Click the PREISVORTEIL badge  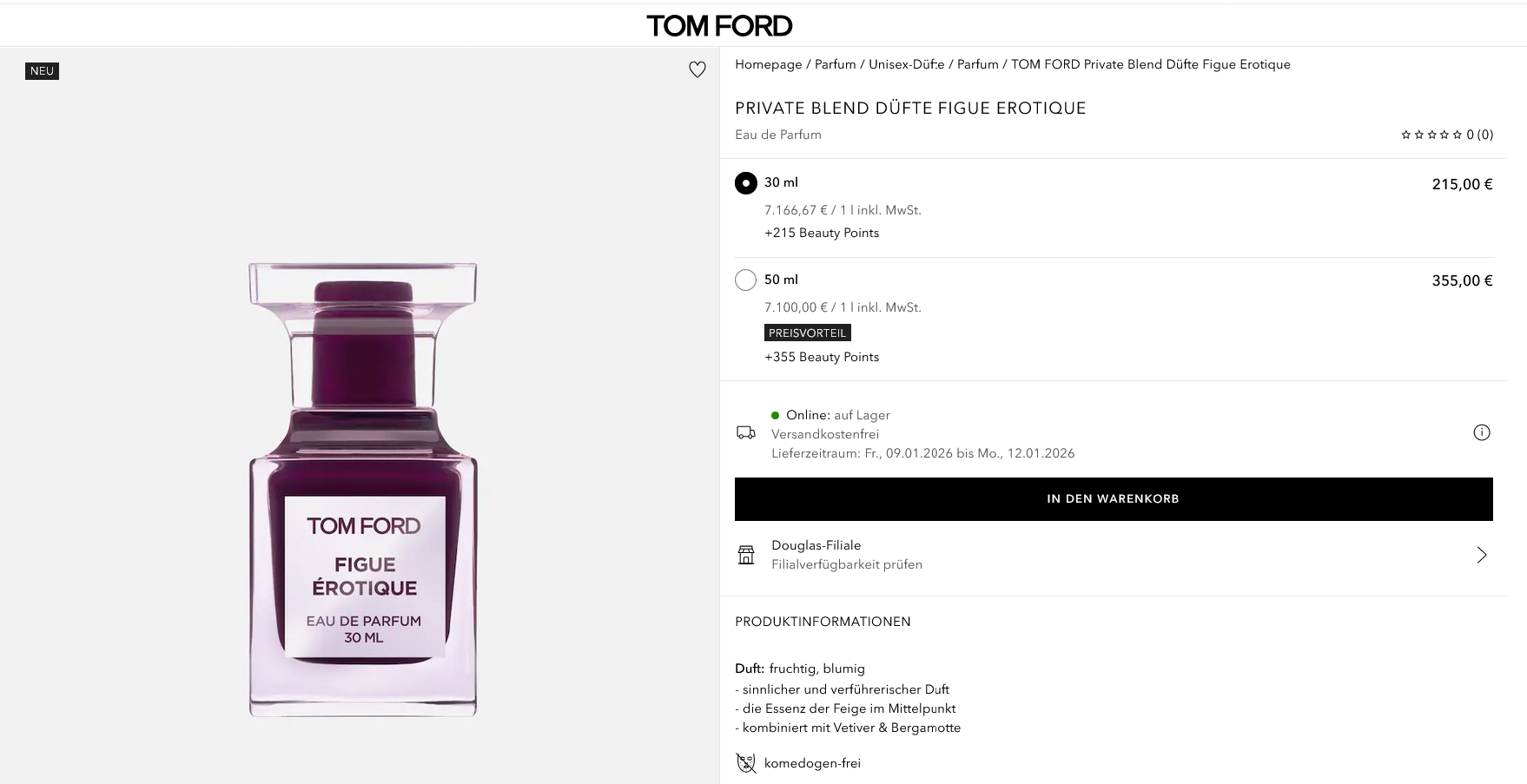(x=807, y=333)
